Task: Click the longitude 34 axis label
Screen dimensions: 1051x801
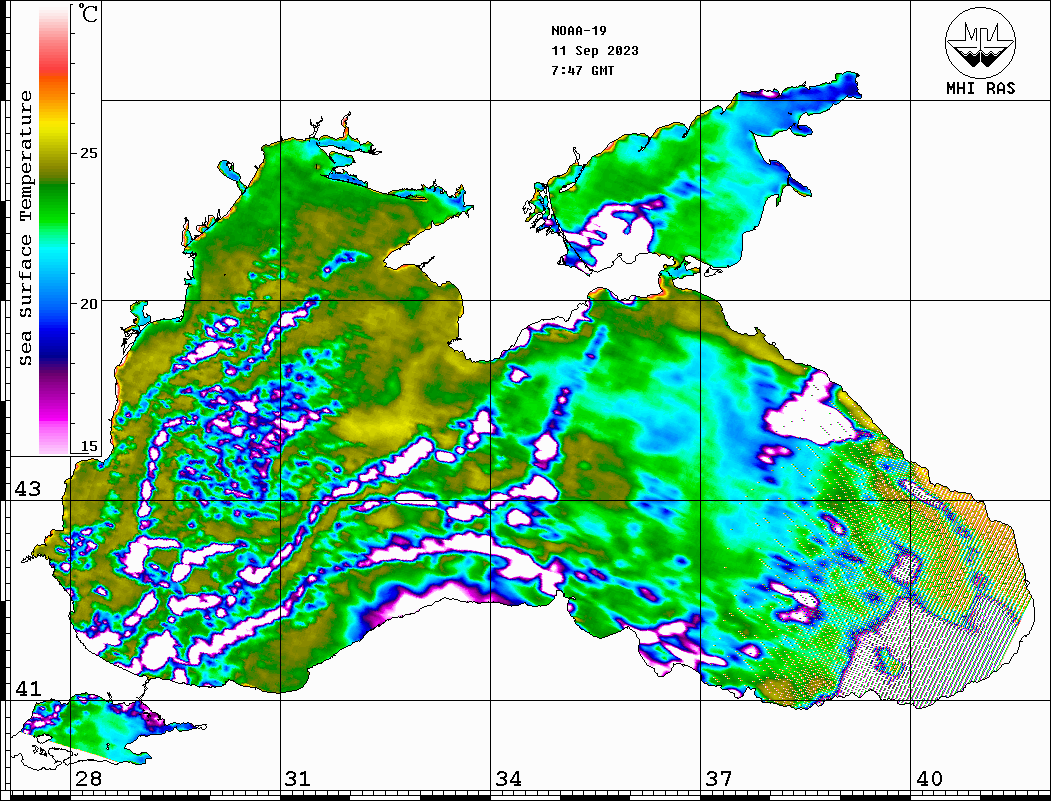Action: [x=508, y=779]
